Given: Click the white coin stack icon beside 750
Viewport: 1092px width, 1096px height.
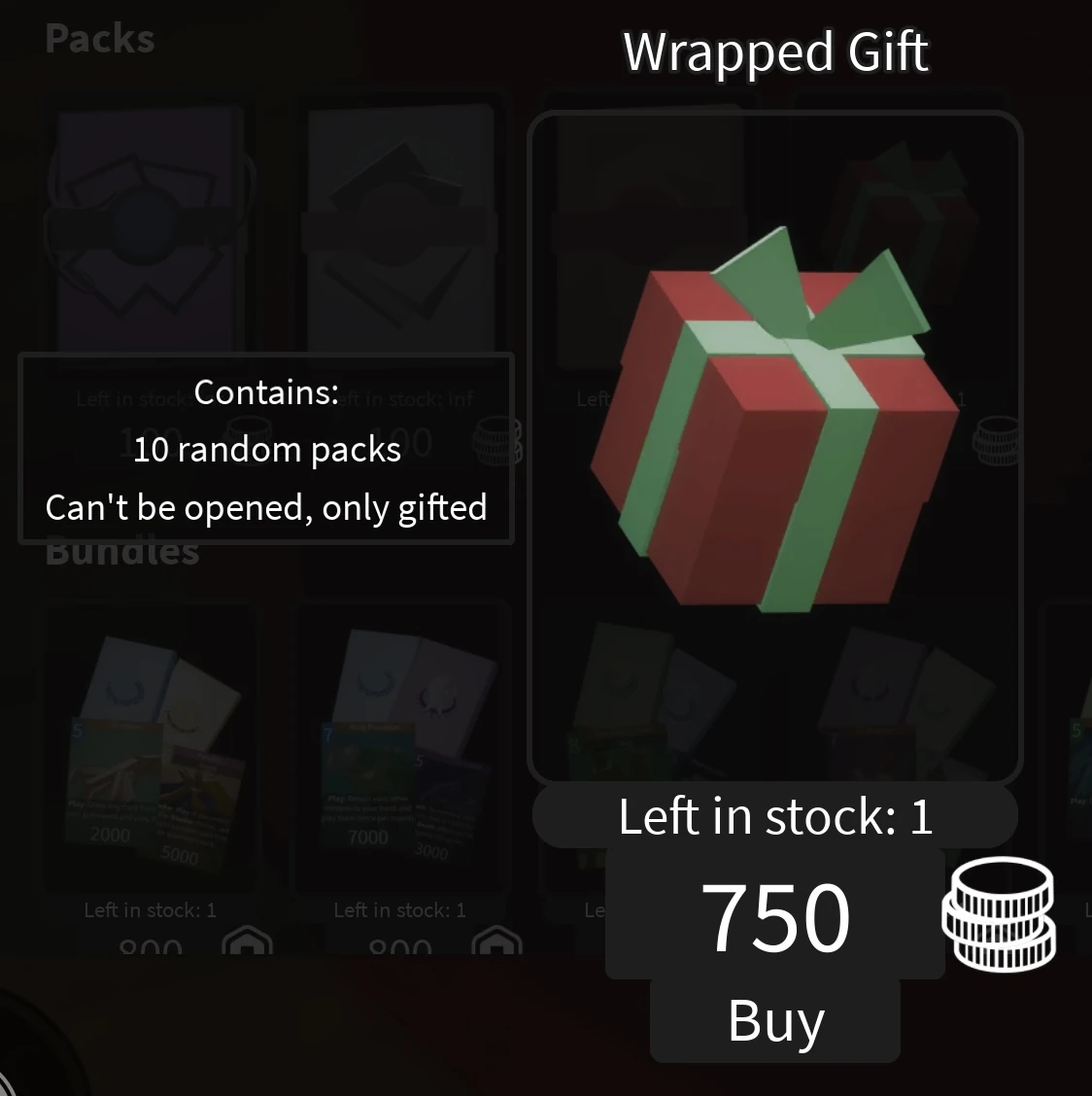Looking at the screenshot, I should pos(999,913).
